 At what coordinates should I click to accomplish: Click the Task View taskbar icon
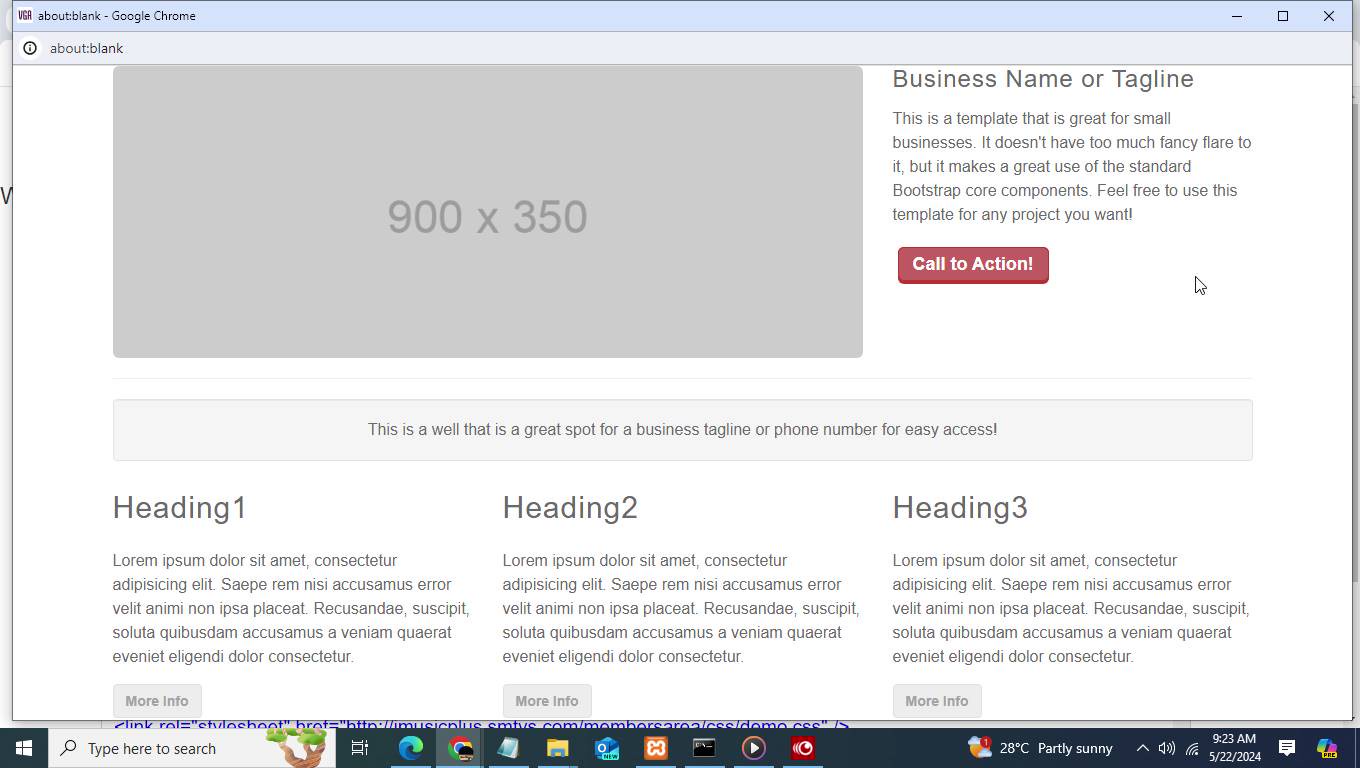click(360, 748)
